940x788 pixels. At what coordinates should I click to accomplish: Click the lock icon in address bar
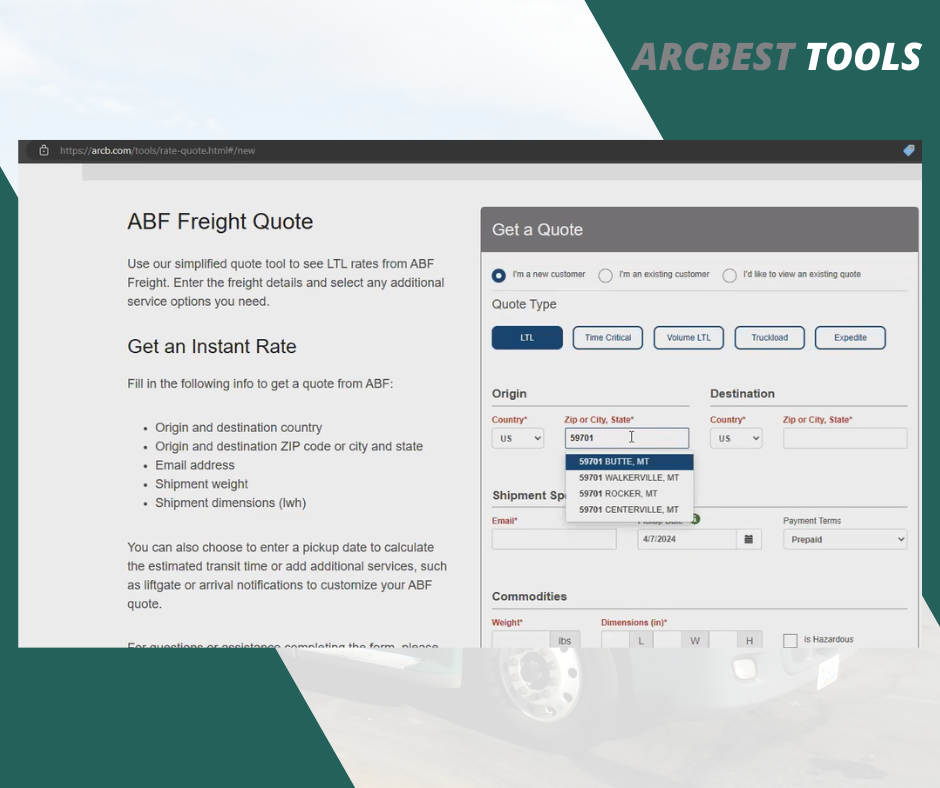44,151
